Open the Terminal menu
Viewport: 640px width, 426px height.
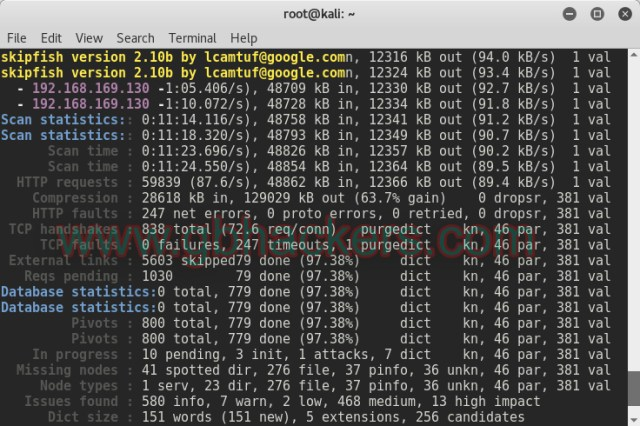tap(192, 38)
